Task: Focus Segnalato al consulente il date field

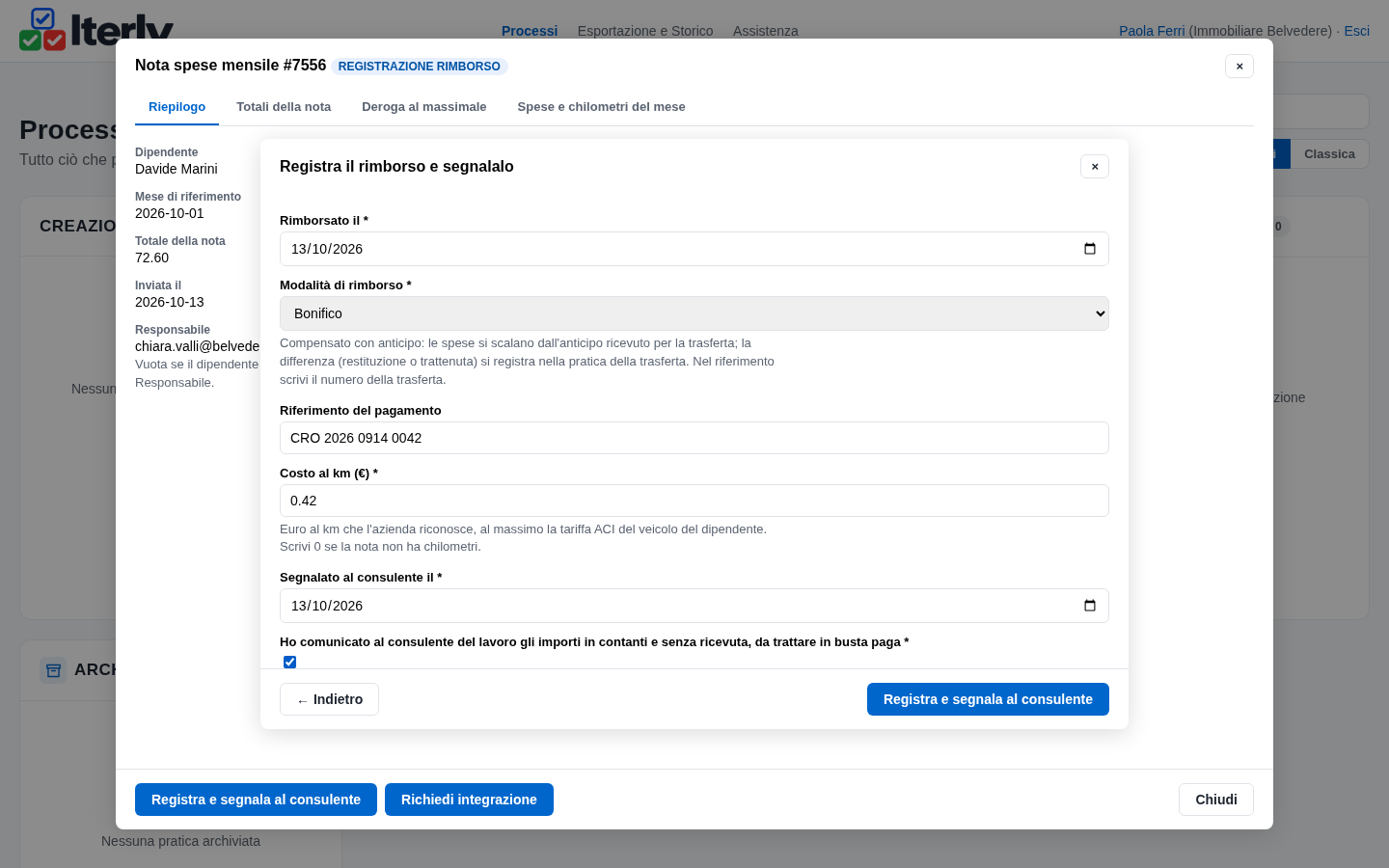Action: coord(694,606)
